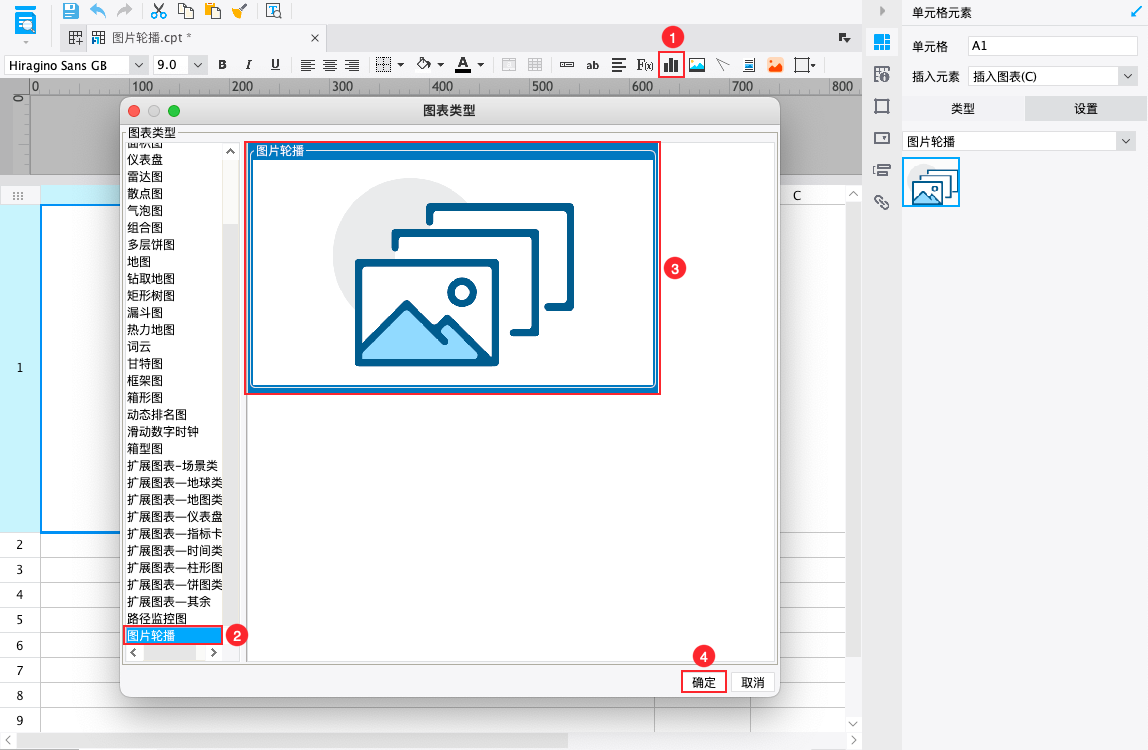This screenshot has height=750, width=1148.
Task: Click 确定 to confirm chart type
Action: pyautogui.click(x=704, y=682)
